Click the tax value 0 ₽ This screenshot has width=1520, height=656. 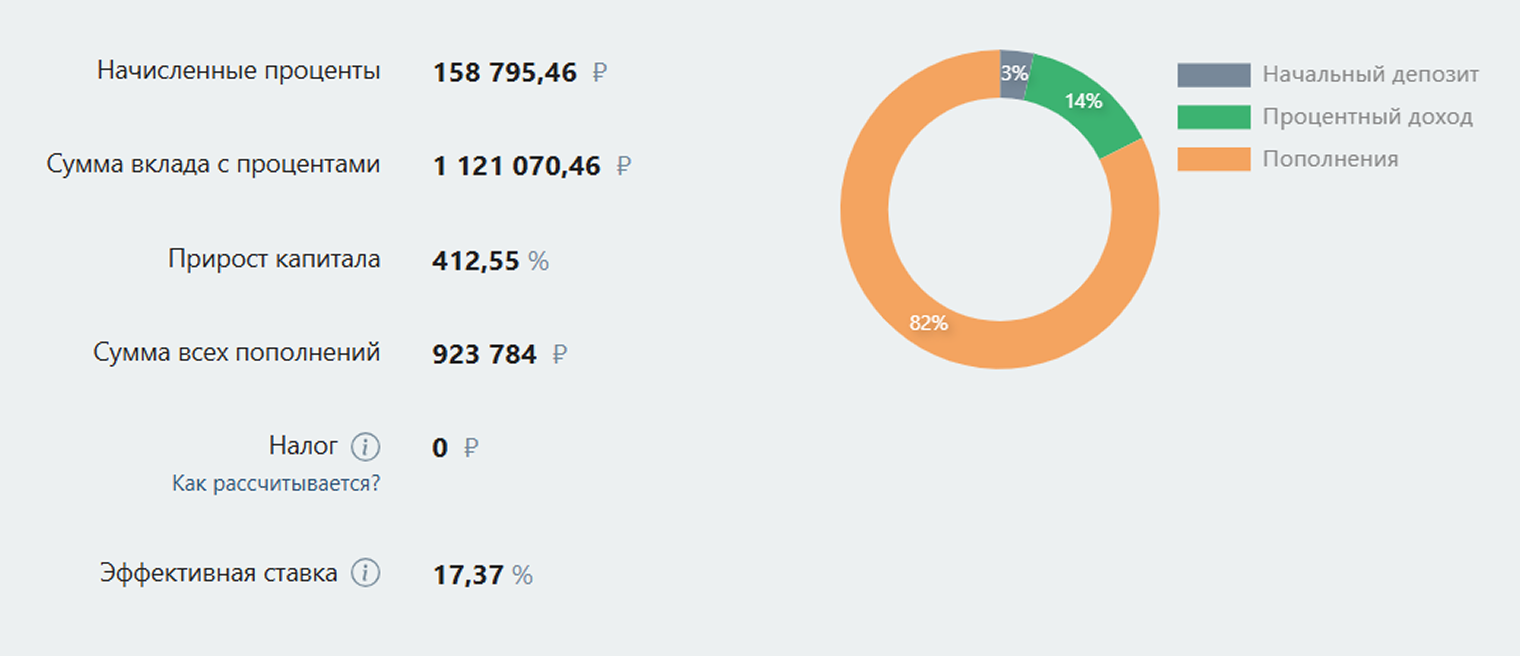455,448
